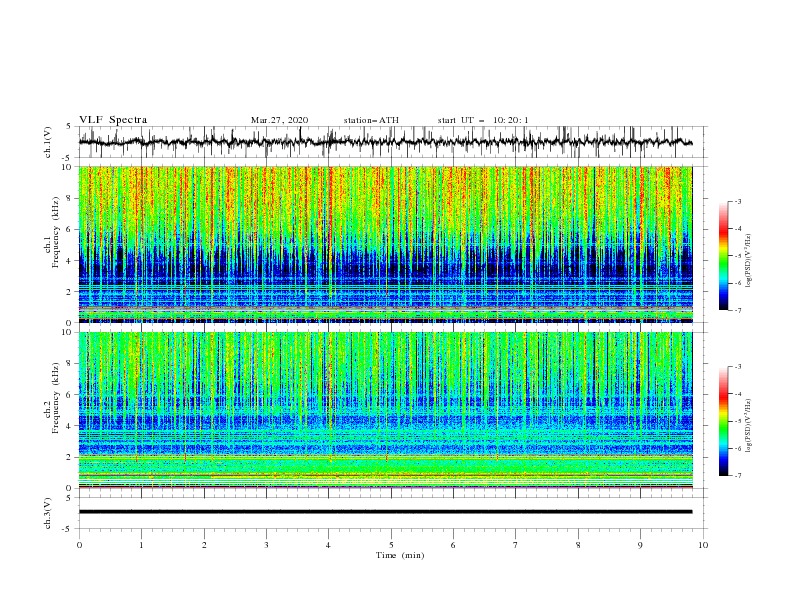Click the '-3' value on upper colorbar
The height and width of the screenshot is (612, 792).
point(738,201)
